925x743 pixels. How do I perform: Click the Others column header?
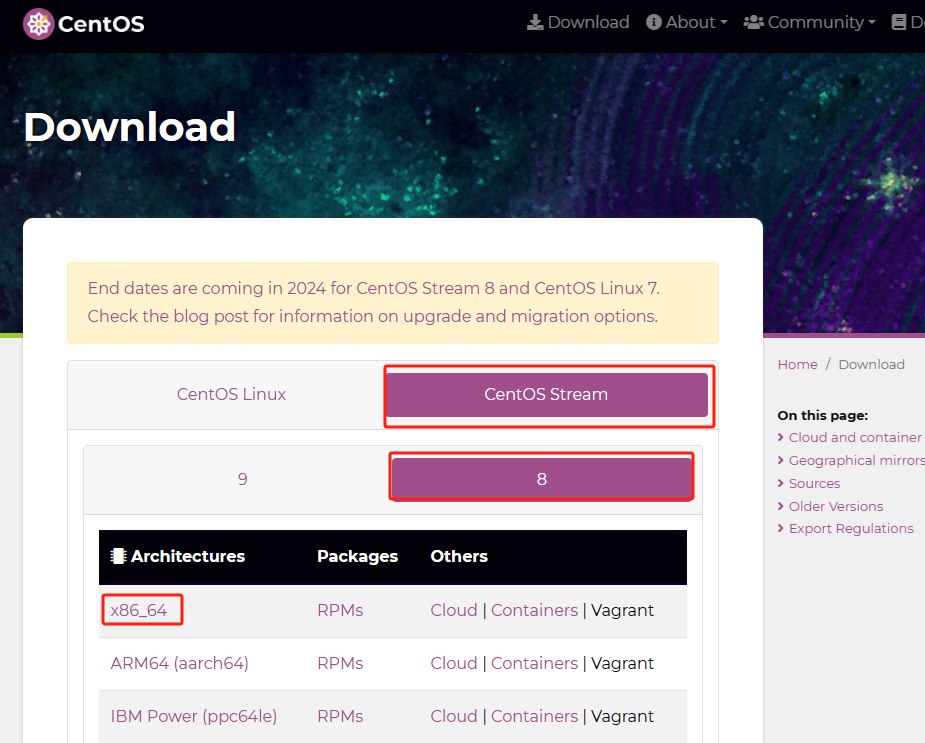[x=459, y=557]
